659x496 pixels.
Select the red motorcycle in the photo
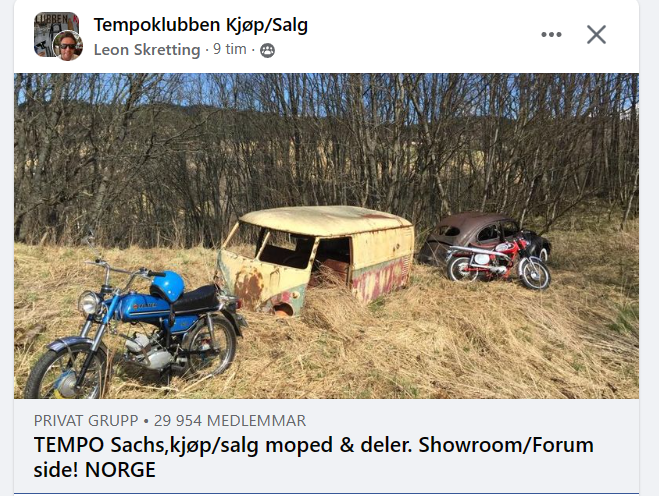pyautogui.click(x=498, y=264)
